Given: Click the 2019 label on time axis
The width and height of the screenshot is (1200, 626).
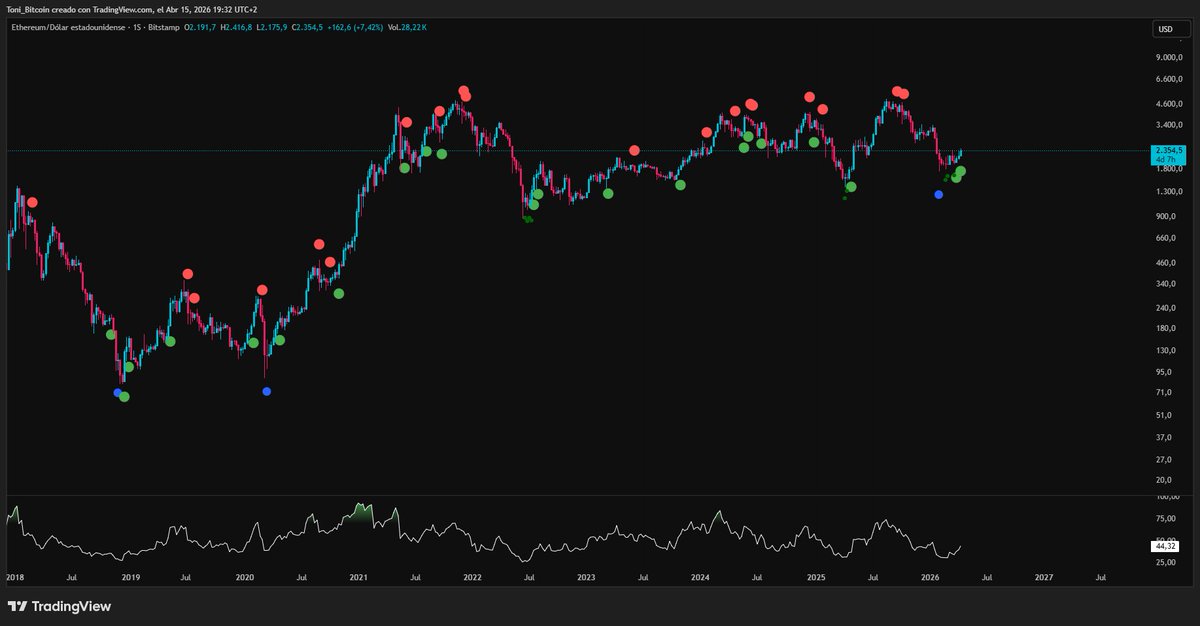Looking at the screenshot, I should click(130, 577).
